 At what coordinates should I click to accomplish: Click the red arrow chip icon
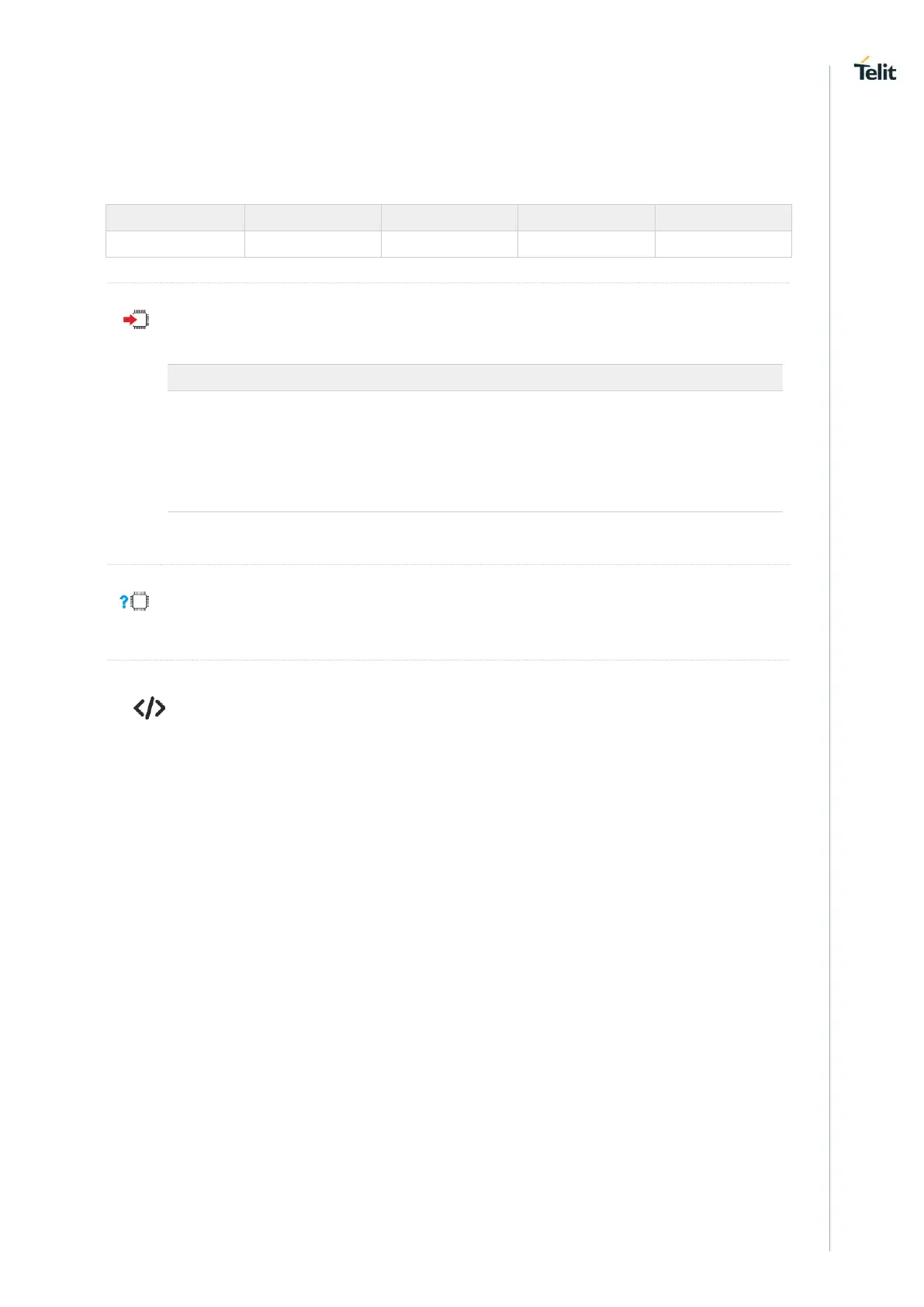[136, 320]
